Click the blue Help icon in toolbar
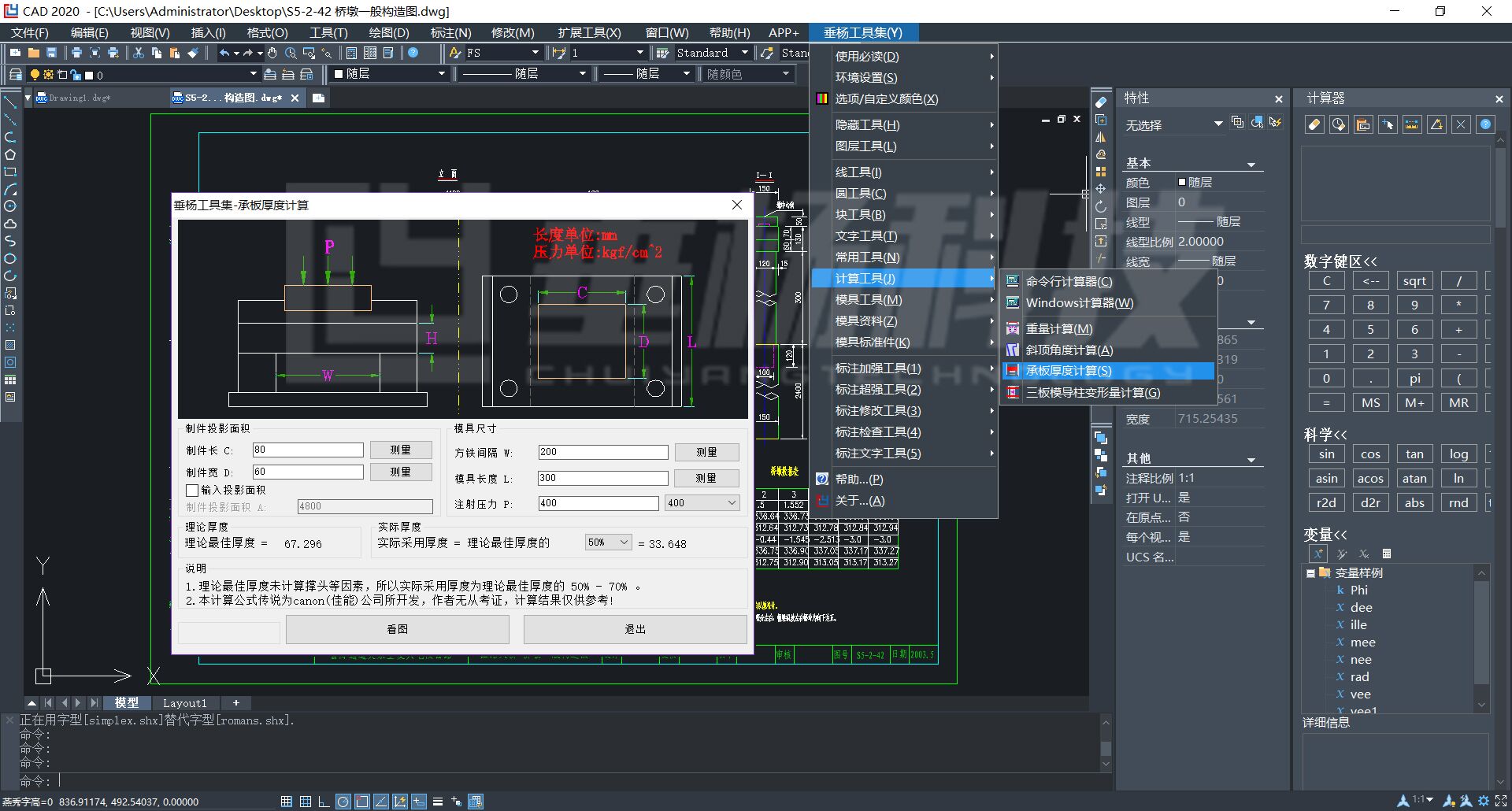Image resolution: width=1512 pixels, height=811 pixels. point(413,53)
